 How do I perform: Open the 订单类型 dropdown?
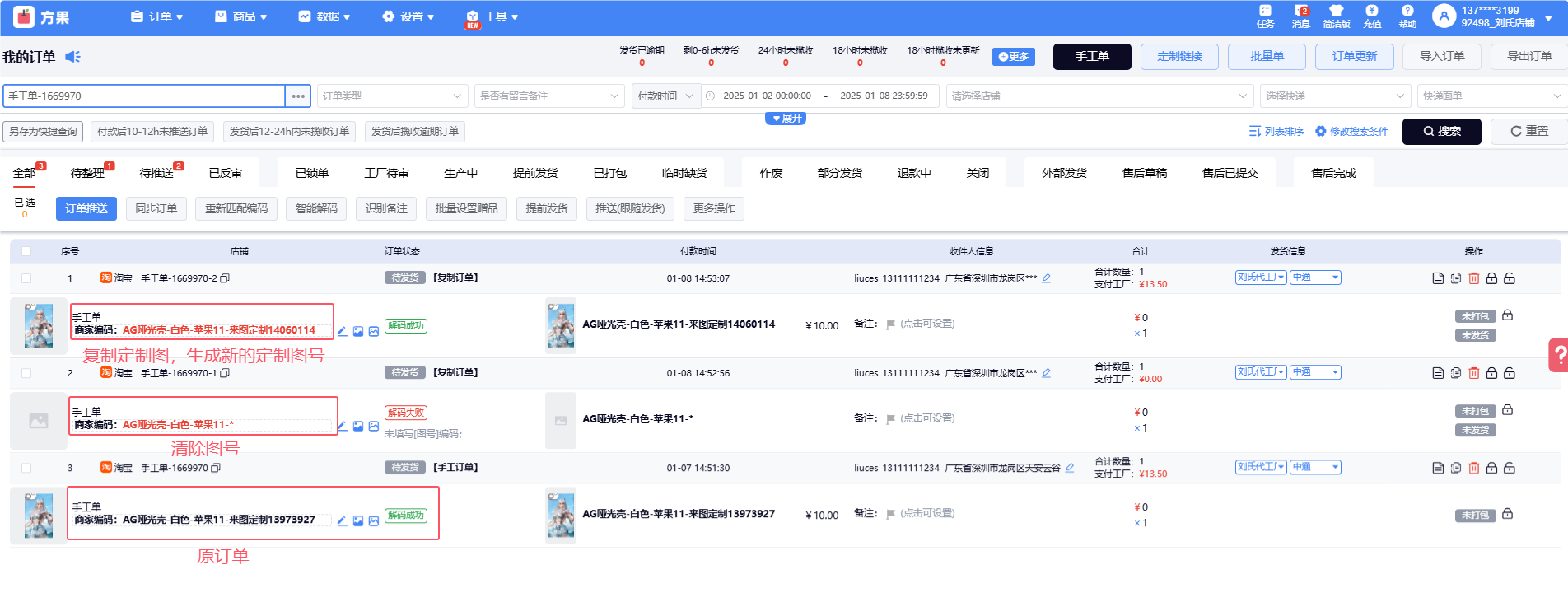391,96
